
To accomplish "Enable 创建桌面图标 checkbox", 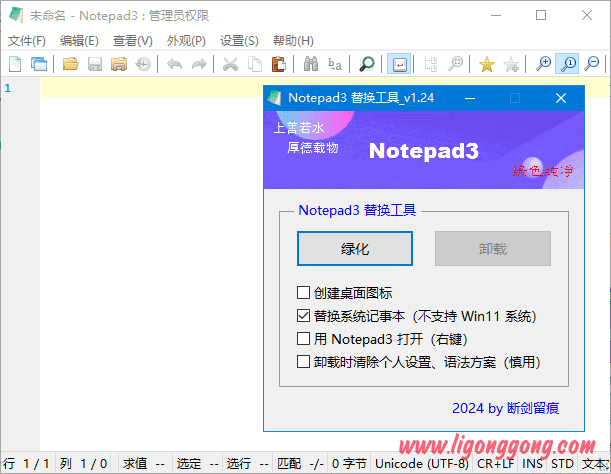I will 303,293.
